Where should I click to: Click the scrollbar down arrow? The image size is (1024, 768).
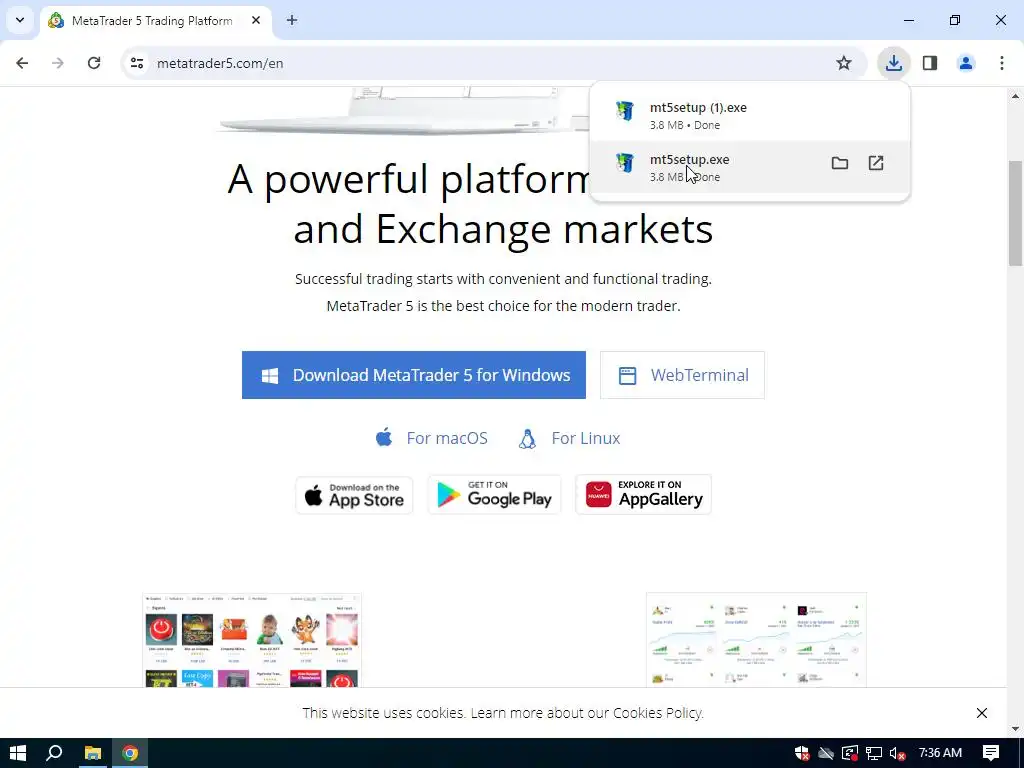(1015, 728)
